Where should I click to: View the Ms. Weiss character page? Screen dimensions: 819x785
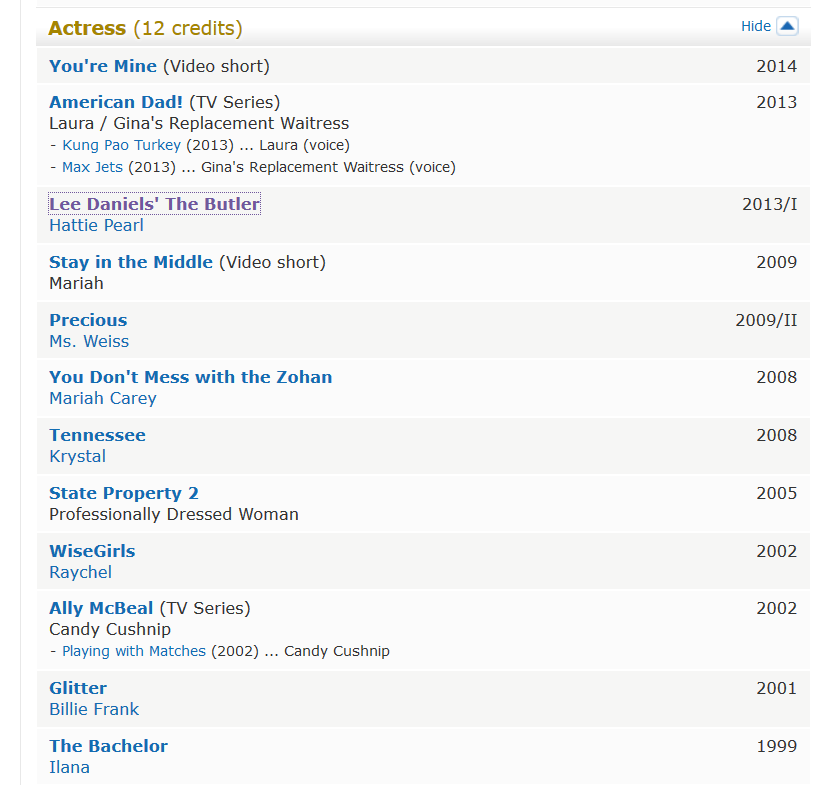coord(89,341)
